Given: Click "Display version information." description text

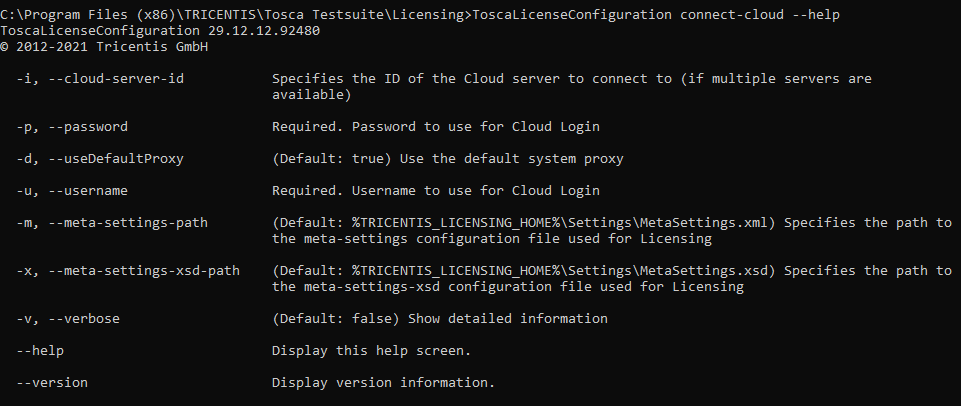Looking at the screenshot, I should tap(382, 382).
